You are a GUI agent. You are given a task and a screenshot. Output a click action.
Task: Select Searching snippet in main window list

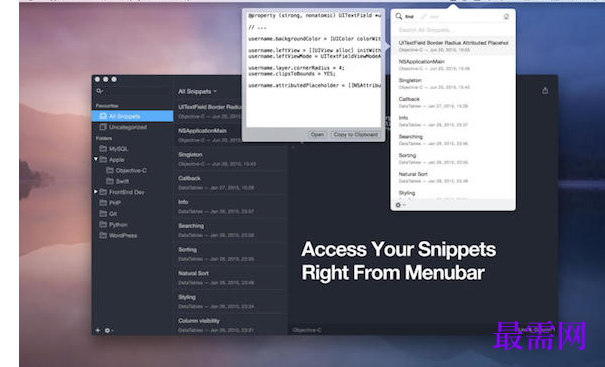(x=231, y=230)
